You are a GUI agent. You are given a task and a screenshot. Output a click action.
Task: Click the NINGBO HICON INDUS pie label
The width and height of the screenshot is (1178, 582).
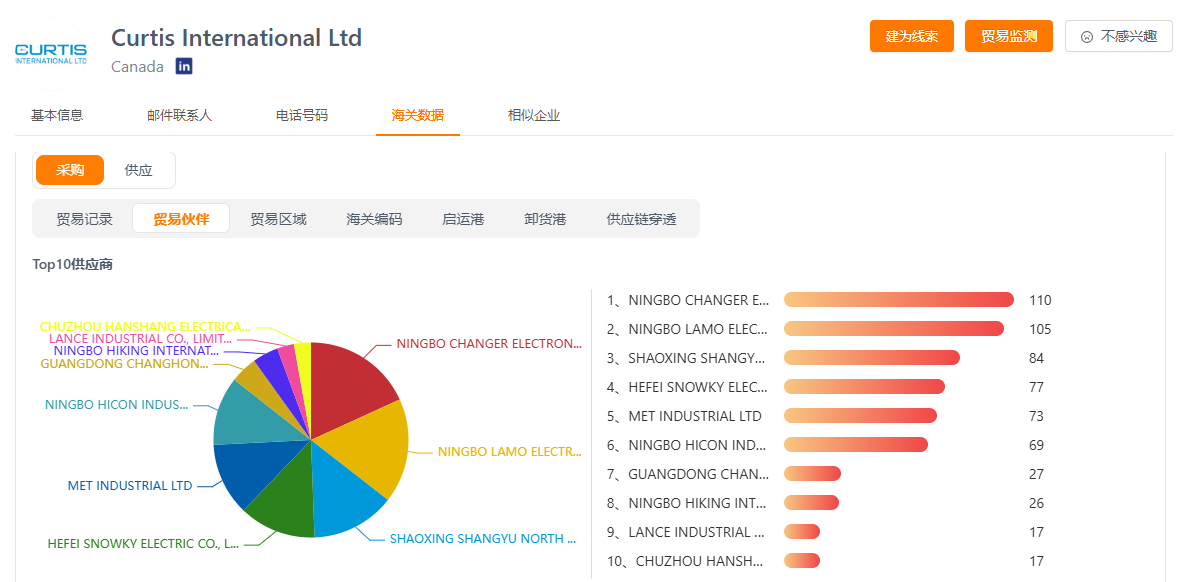[x=117, y=405]
